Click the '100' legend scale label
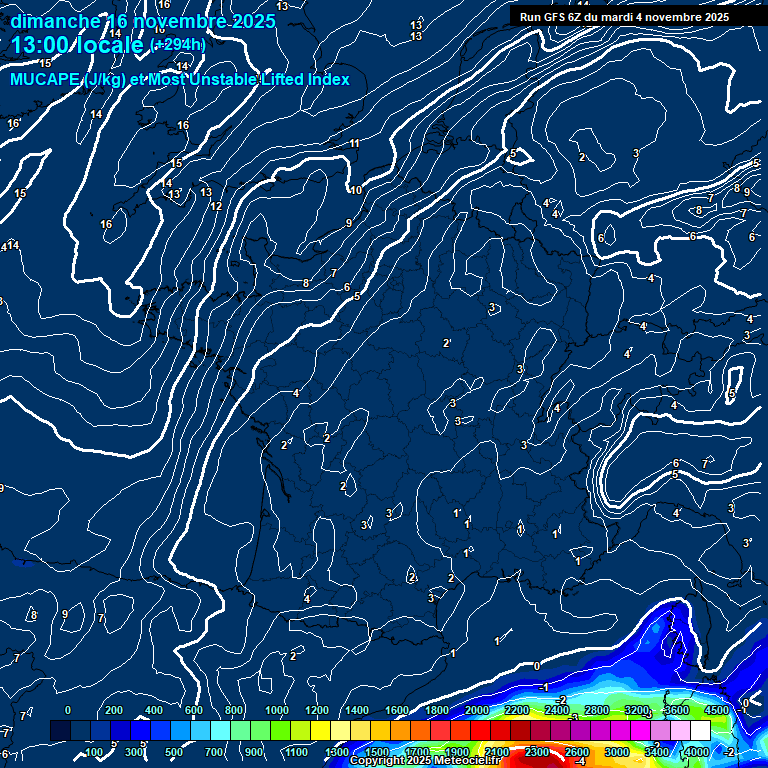This screenshot has height=768, width=768. (x=94, y=752)
